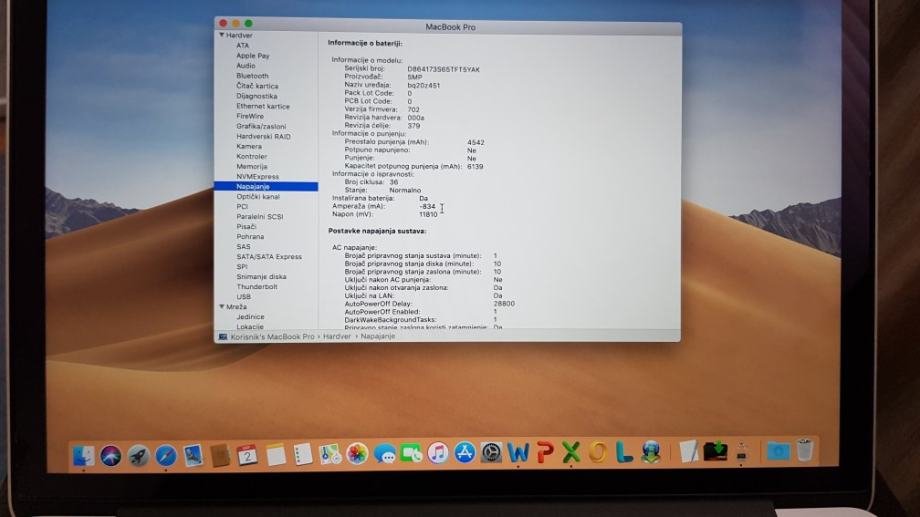This screenshot has height=517, width=920.
Task: Click 11810 Napon (mV) value
Action: tap(428, 214)
